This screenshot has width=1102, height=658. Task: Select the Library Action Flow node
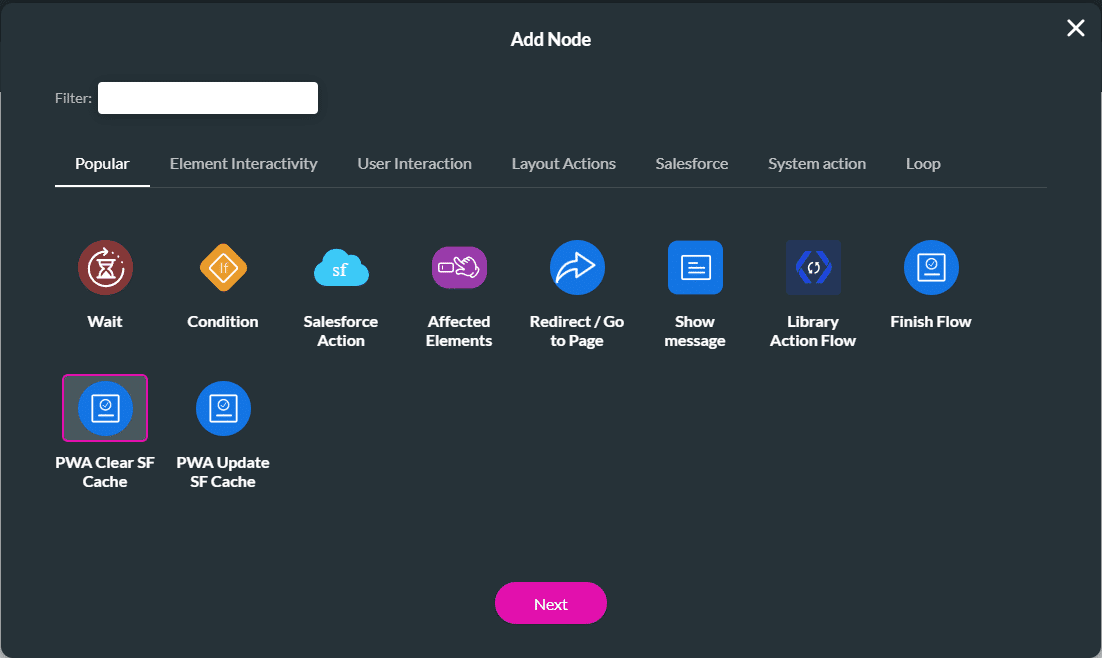812,267
